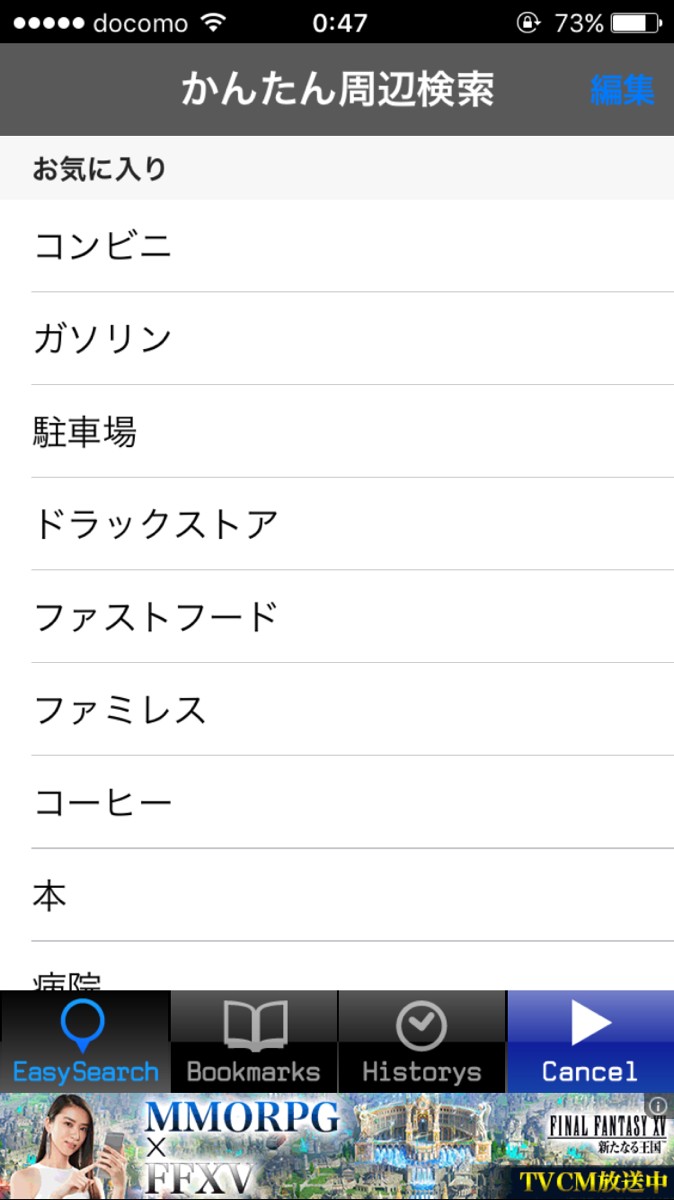The width and height of the screenshot is (674, 1200).
Task: Open the Bookmarks book icon
Action: (254, 1026)
